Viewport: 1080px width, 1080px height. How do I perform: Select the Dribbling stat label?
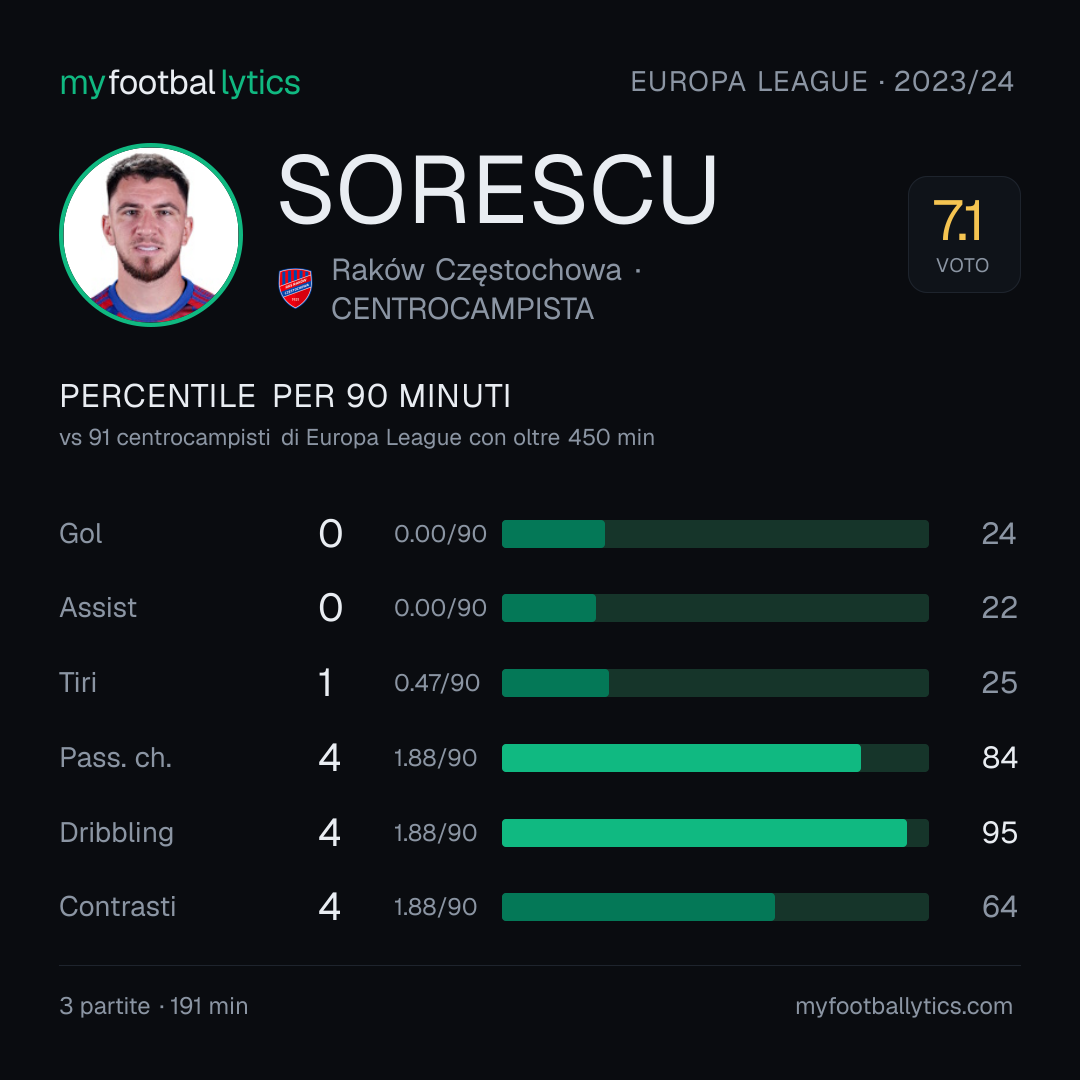[x=116, y=833]
